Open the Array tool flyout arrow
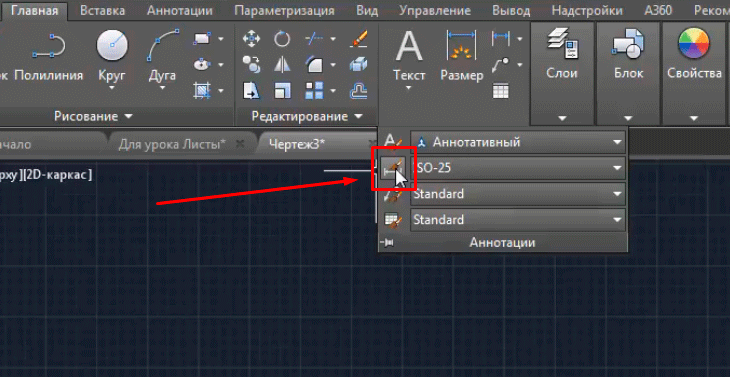 click(332, 90)
